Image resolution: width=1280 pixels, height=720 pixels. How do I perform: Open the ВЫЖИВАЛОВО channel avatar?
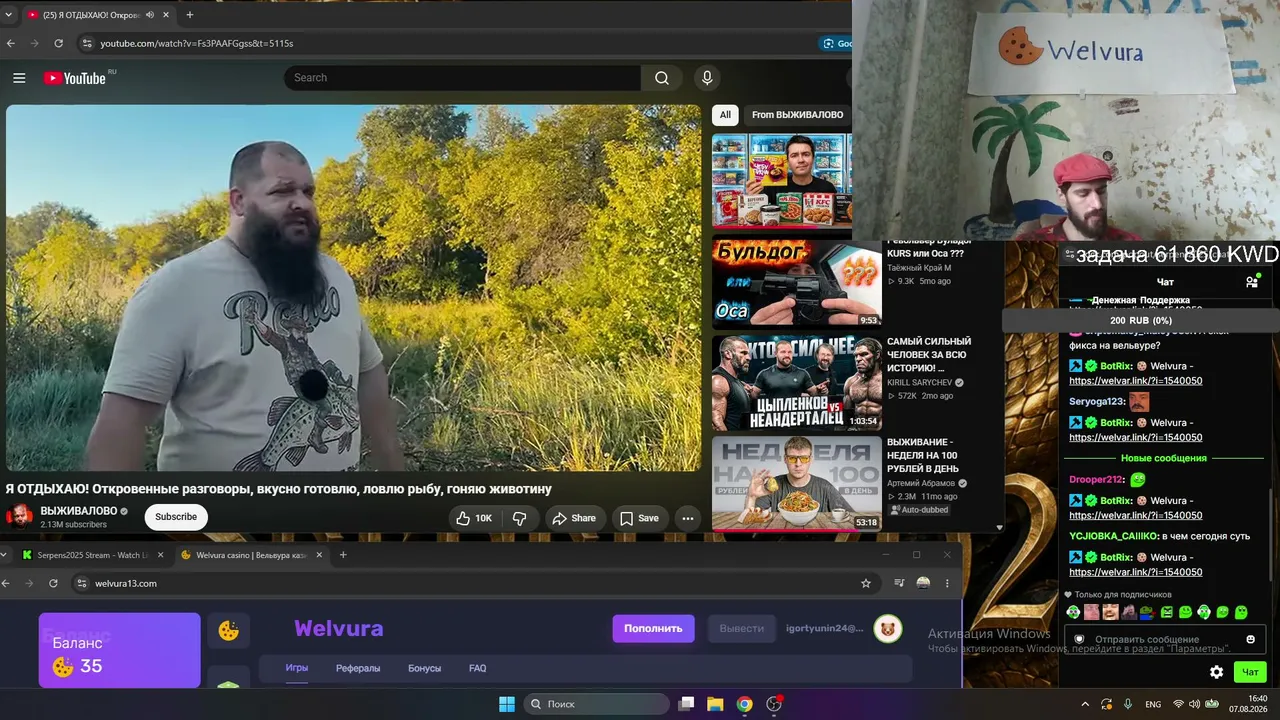[x=20, y=516]
